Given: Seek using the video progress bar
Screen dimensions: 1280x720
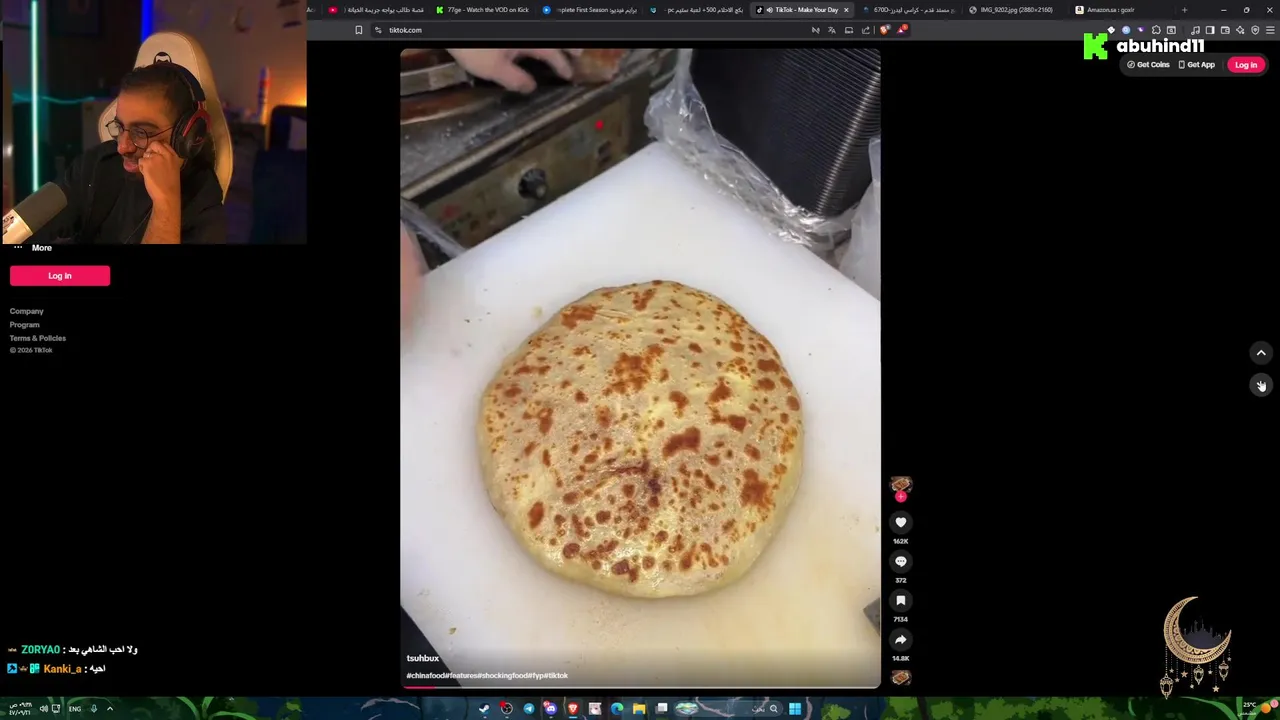Looking at the screenshot, I should pos(640,687).
